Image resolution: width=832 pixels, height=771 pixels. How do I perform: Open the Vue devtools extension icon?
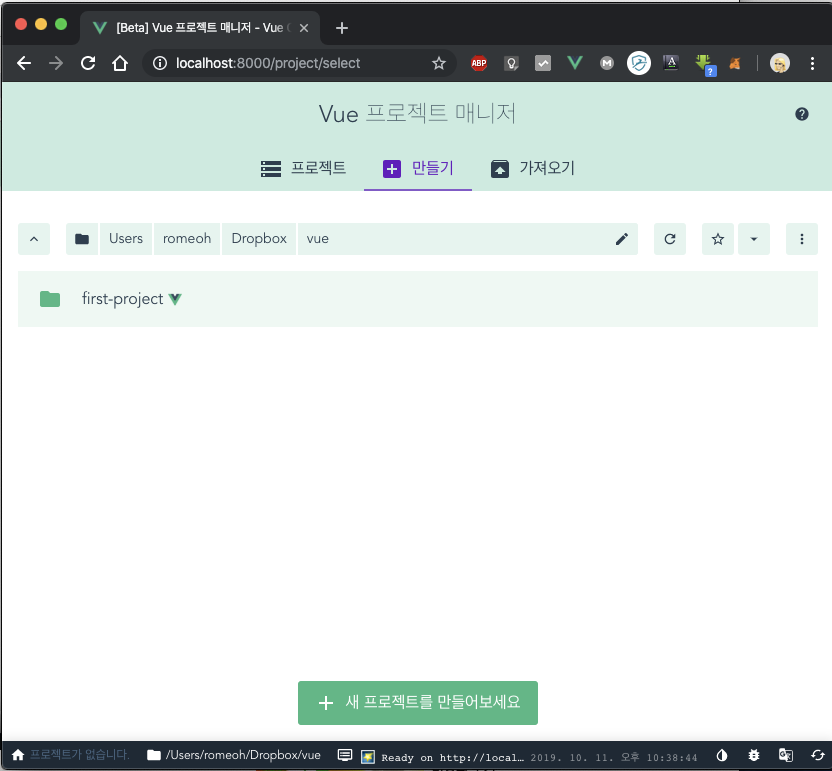[575, 63]
